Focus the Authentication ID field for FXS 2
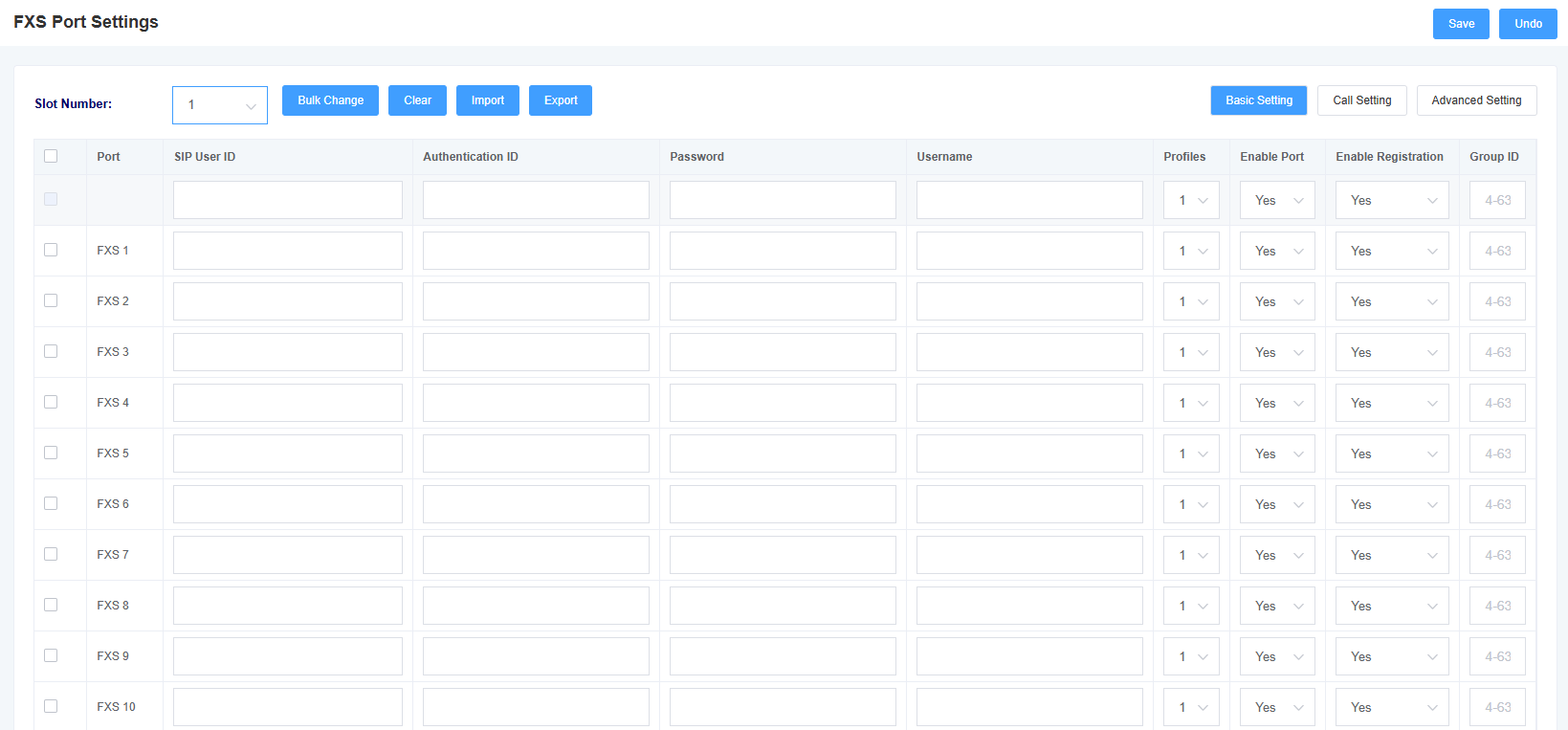 pyautogui.click(x=536, y=301)
